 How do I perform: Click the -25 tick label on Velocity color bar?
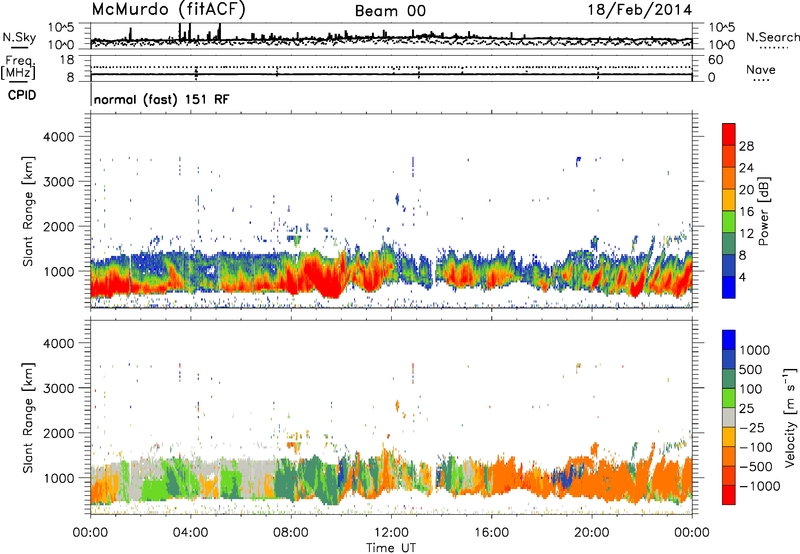point(754,427)
